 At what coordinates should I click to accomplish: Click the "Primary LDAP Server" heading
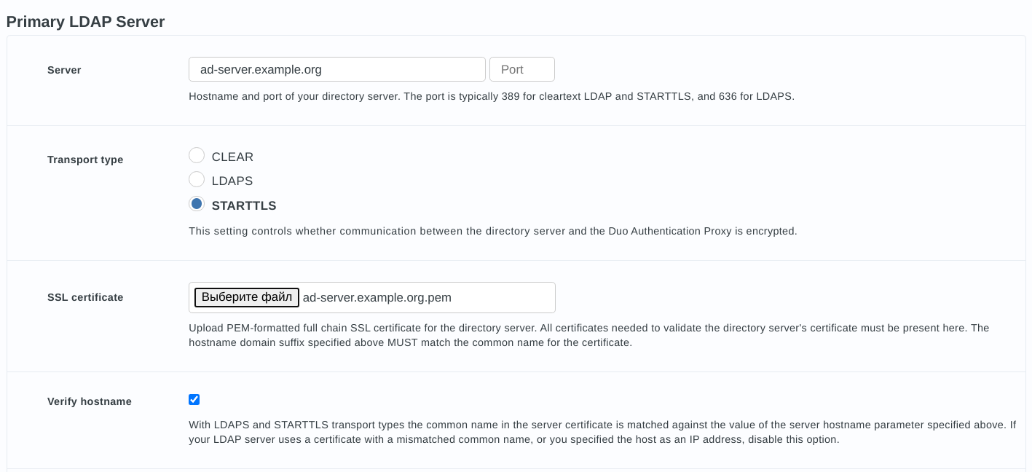pos(85,21)
